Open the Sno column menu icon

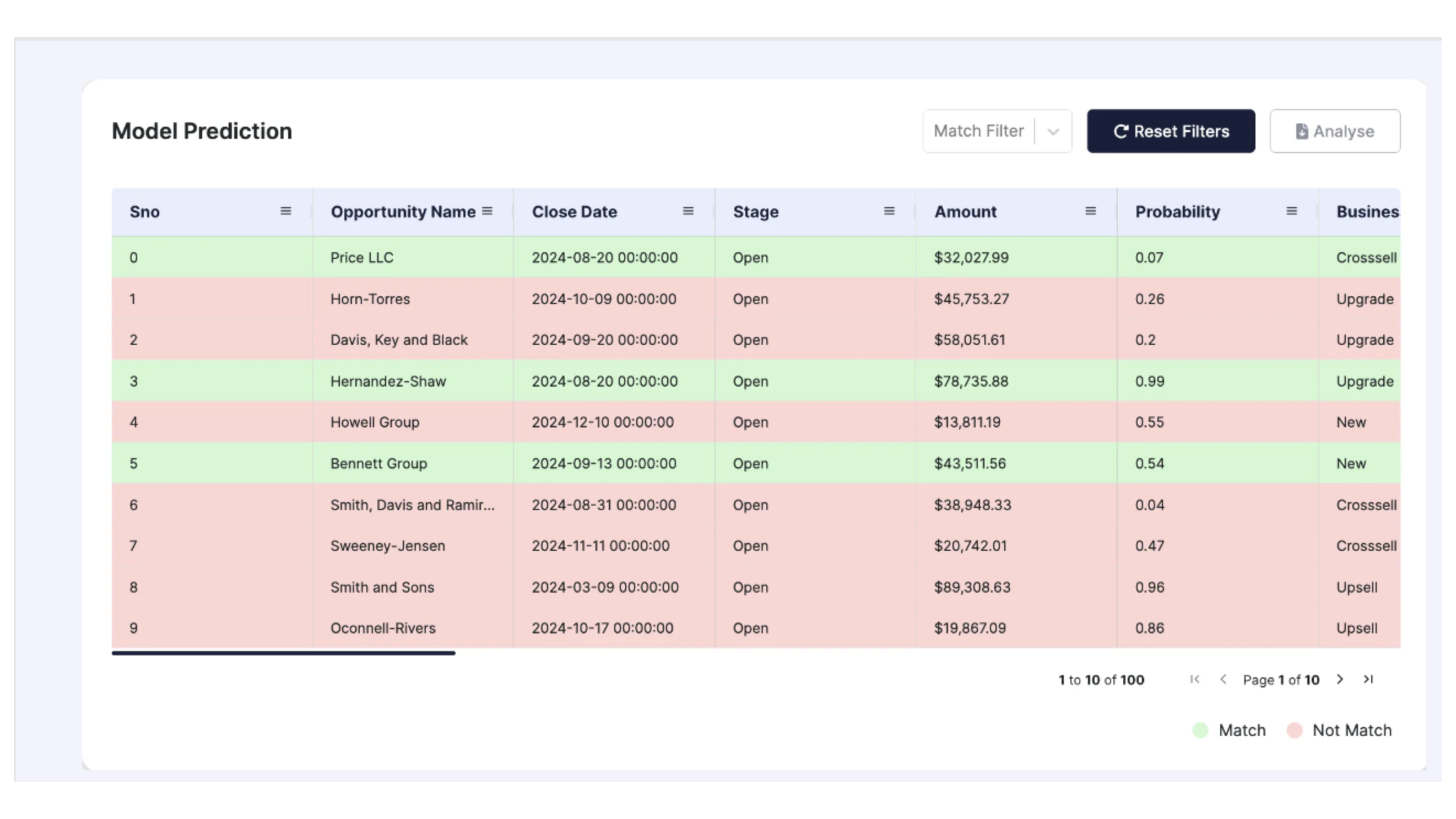click(285, 211)
